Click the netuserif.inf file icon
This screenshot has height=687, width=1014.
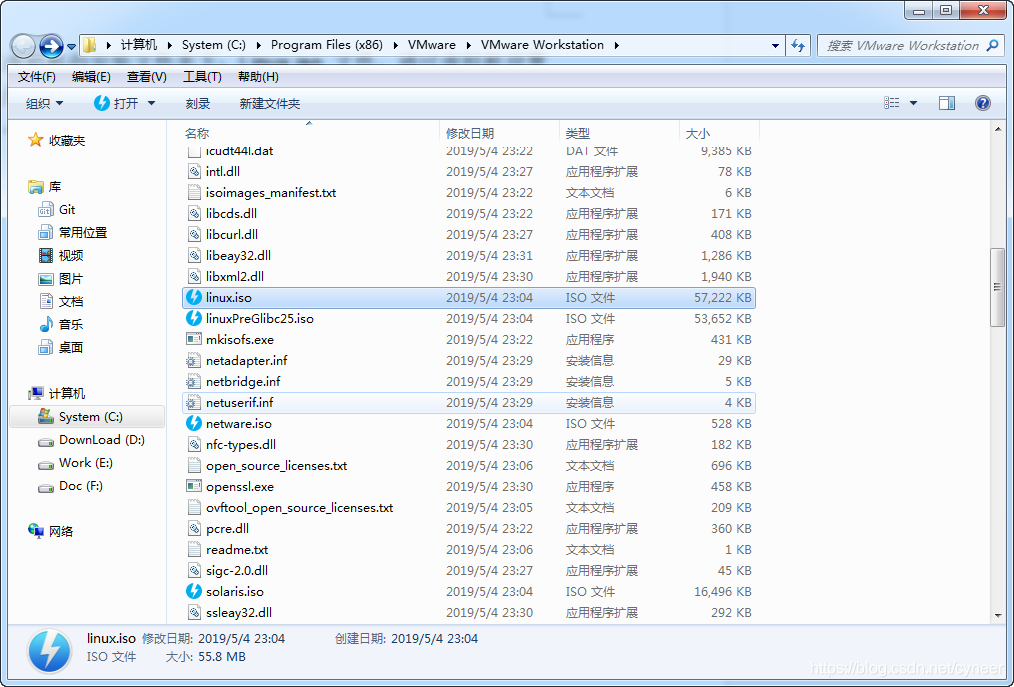(x=193, y=402)
